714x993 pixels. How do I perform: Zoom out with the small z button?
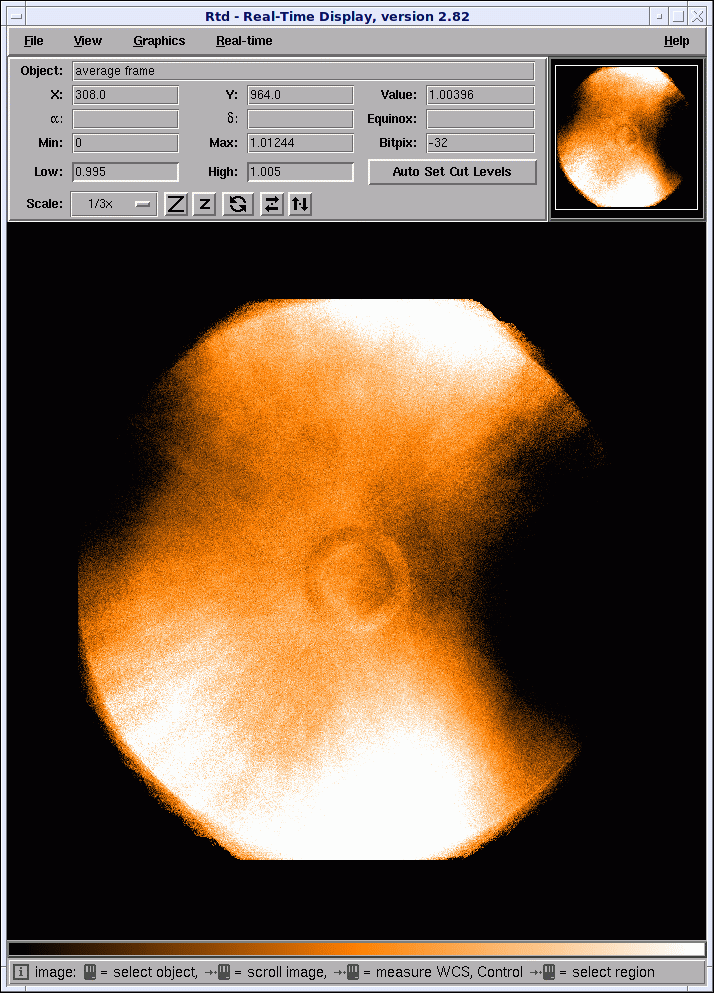pyautogui.click(x=204, y=204)
